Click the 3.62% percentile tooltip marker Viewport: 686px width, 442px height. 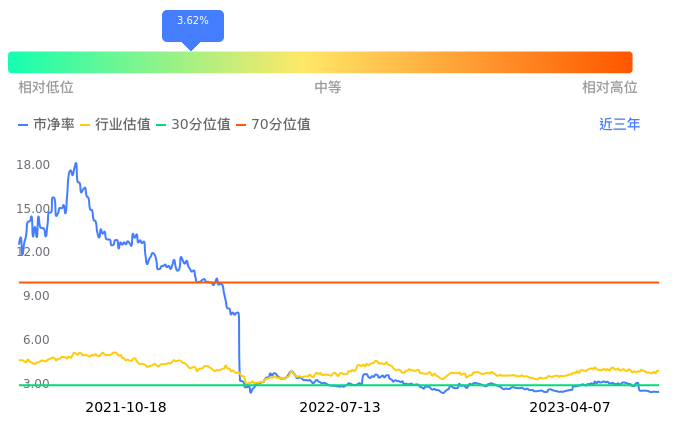pyautogui.click(x=193, y=23)
